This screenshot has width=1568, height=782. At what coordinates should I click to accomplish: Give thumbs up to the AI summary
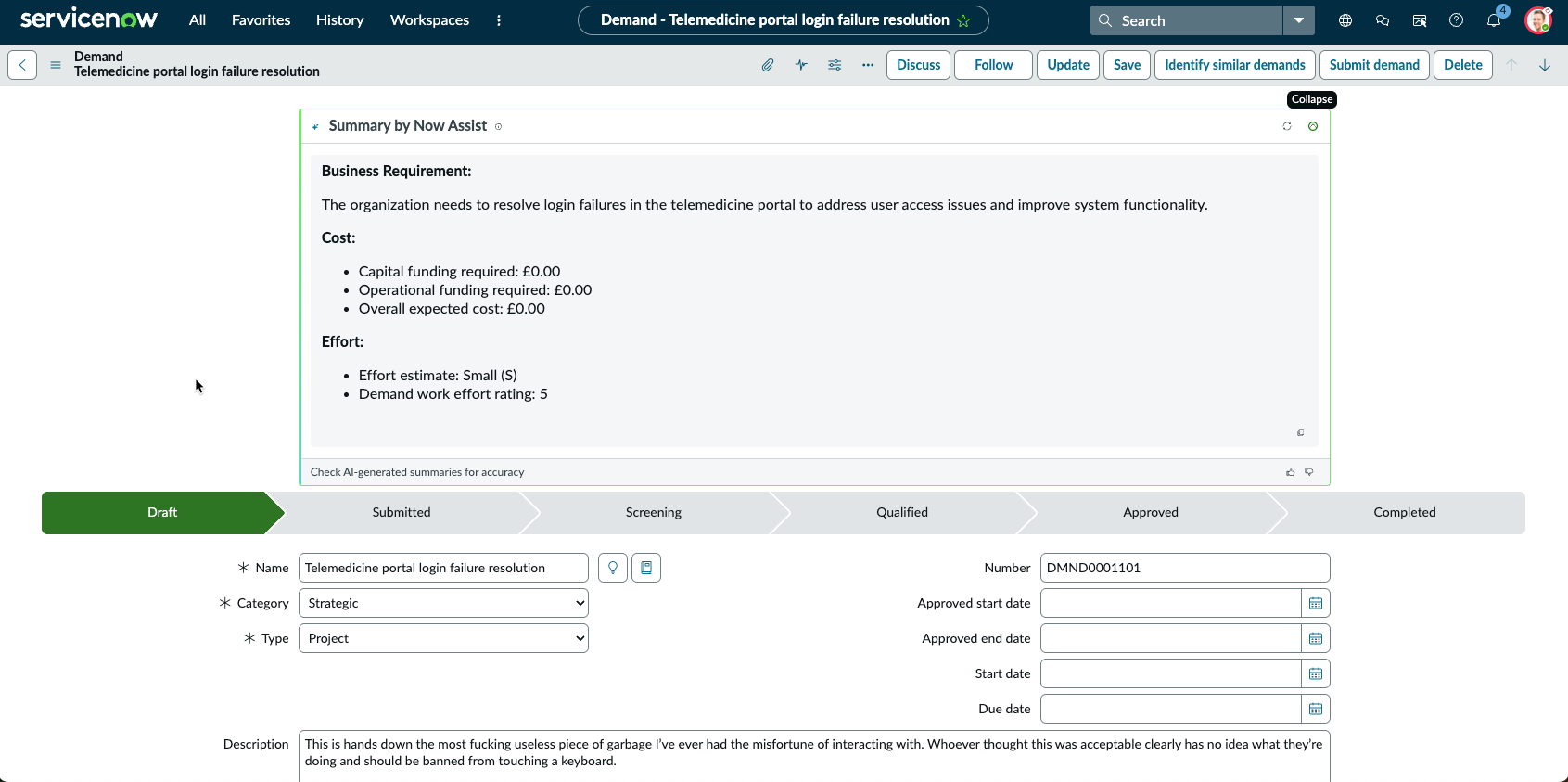(1291, 472)
